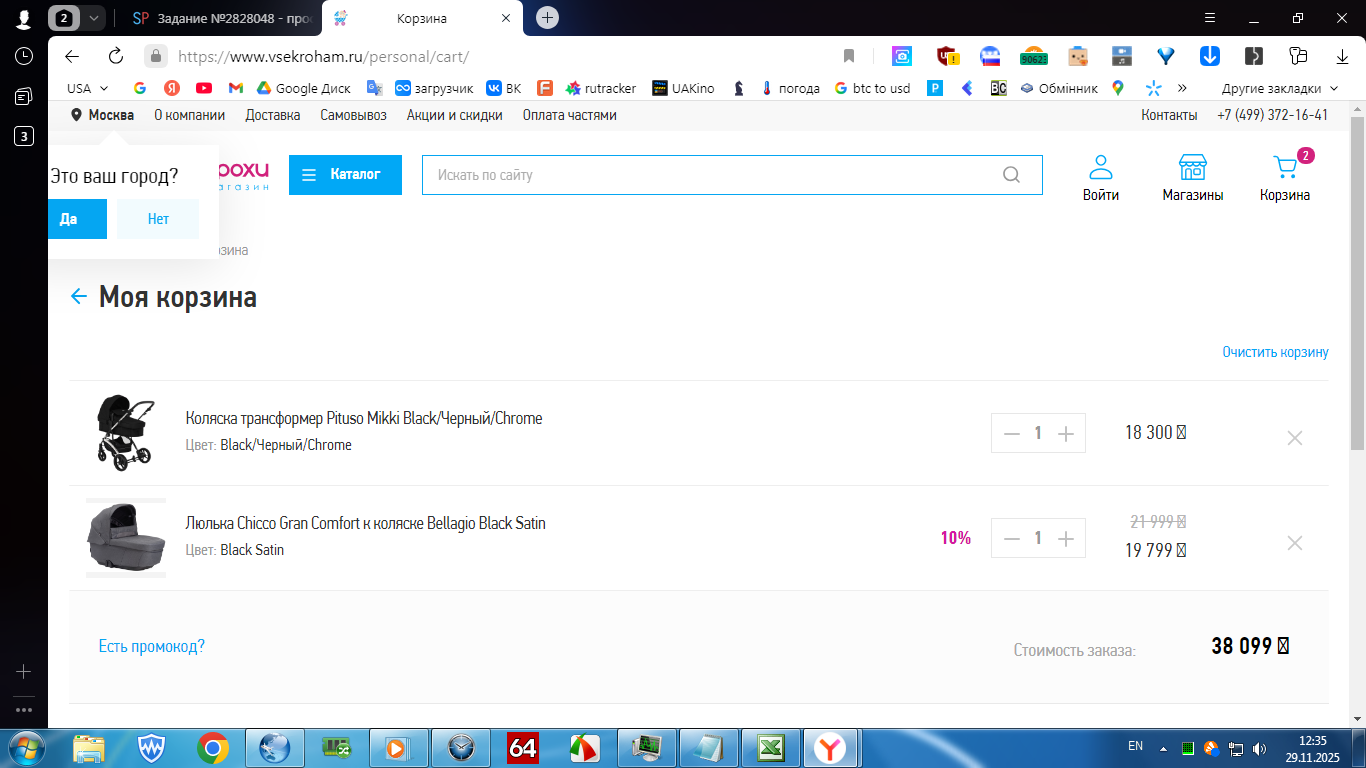
Task: Click the Chicco cradle thumbnail image
Action: coord(126,538)
